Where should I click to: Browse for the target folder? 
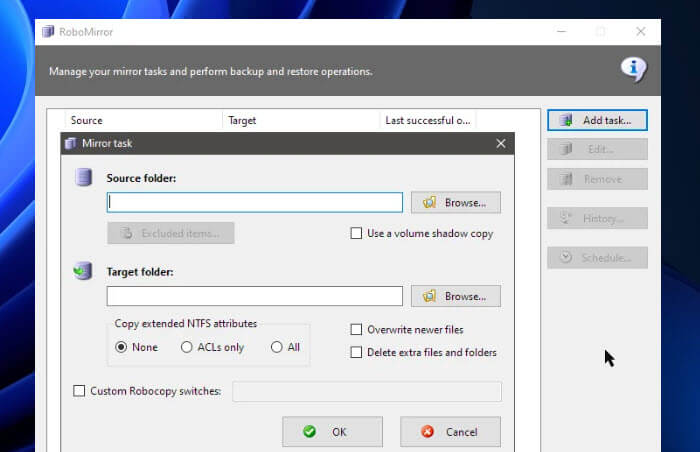455,296
